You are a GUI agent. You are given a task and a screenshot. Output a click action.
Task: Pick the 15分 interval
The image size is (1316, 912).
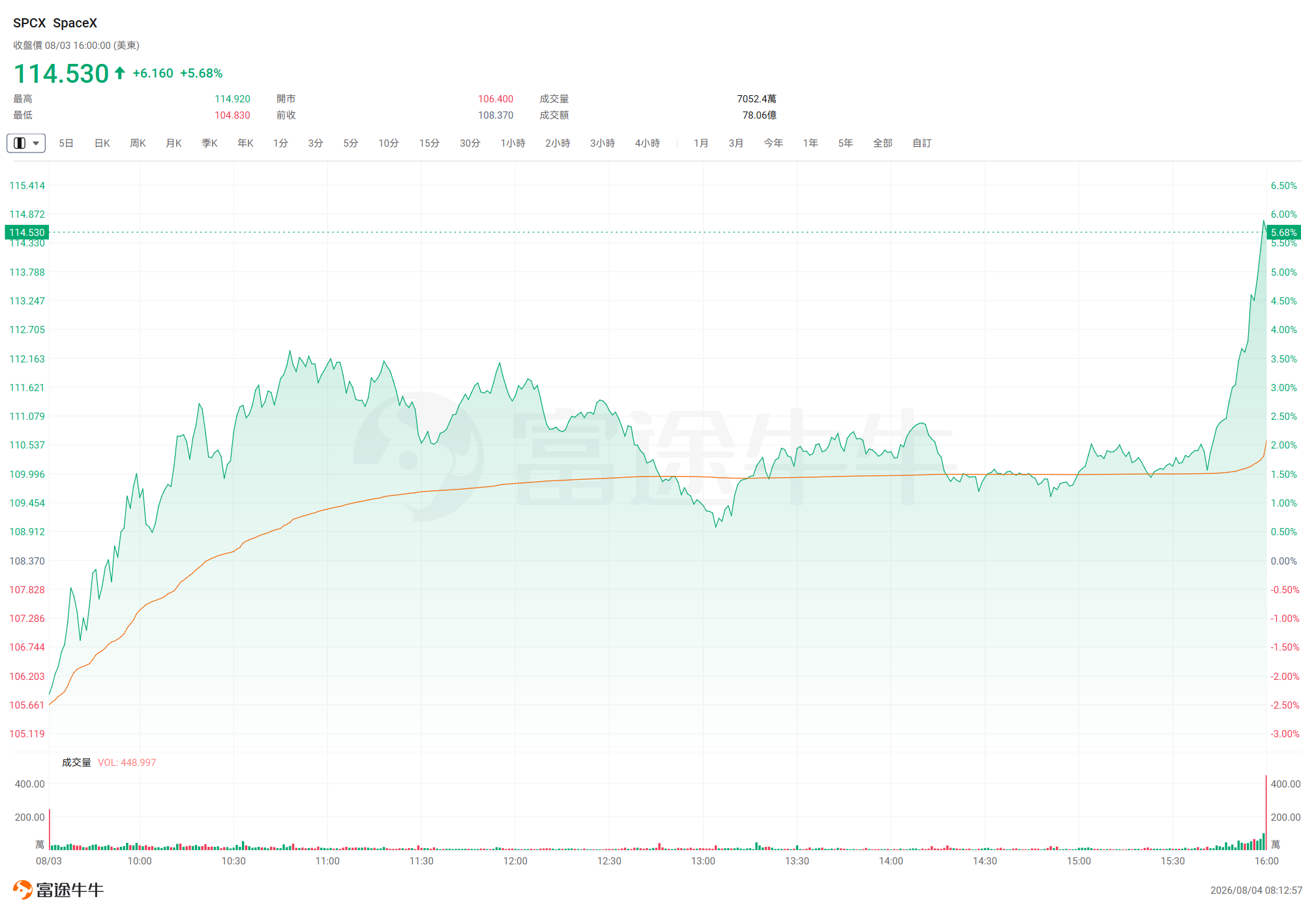click(x=429, y=143)
